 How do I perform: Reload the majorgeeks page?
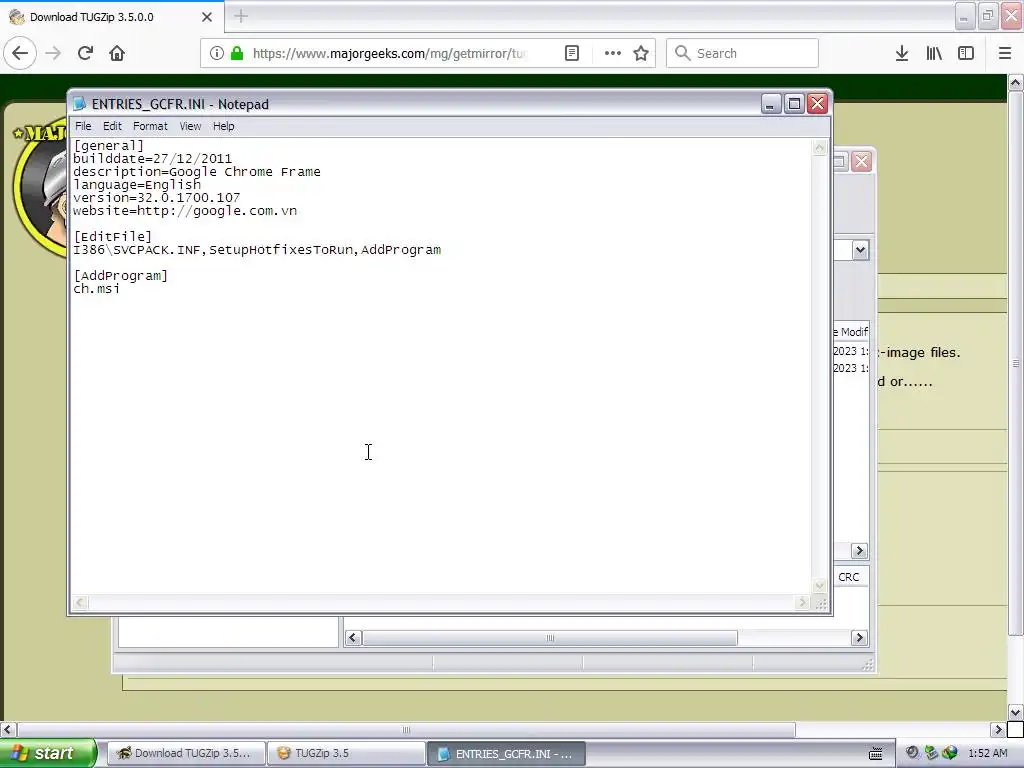click(x=85, y=53)
